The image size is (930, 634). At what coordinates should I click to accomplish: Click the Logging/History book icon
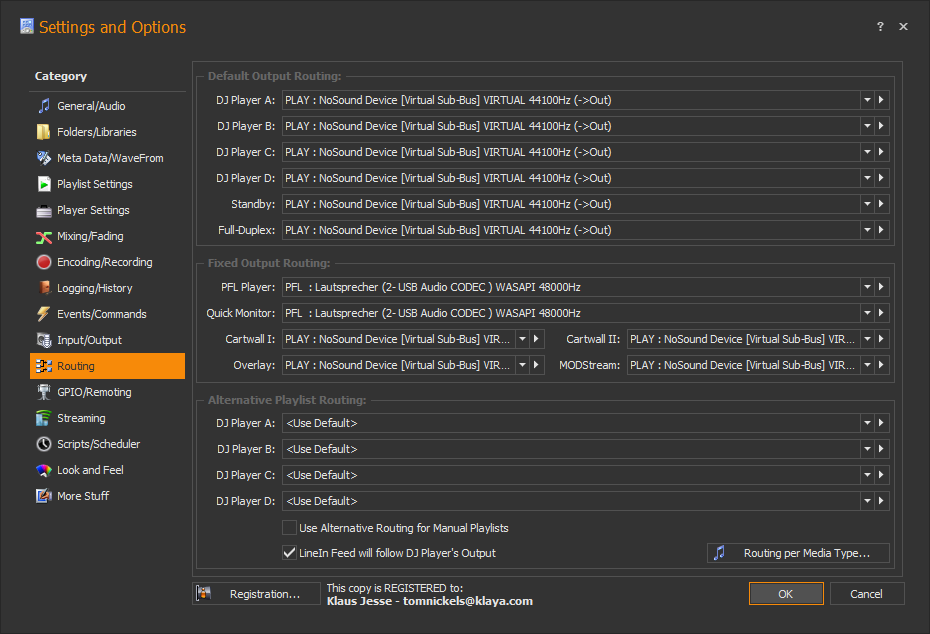tap(44, 288)
